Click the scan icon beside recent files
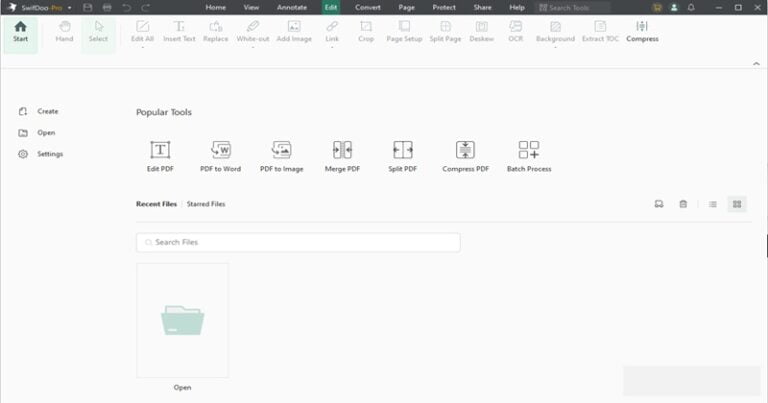 [x=659, y=204]
